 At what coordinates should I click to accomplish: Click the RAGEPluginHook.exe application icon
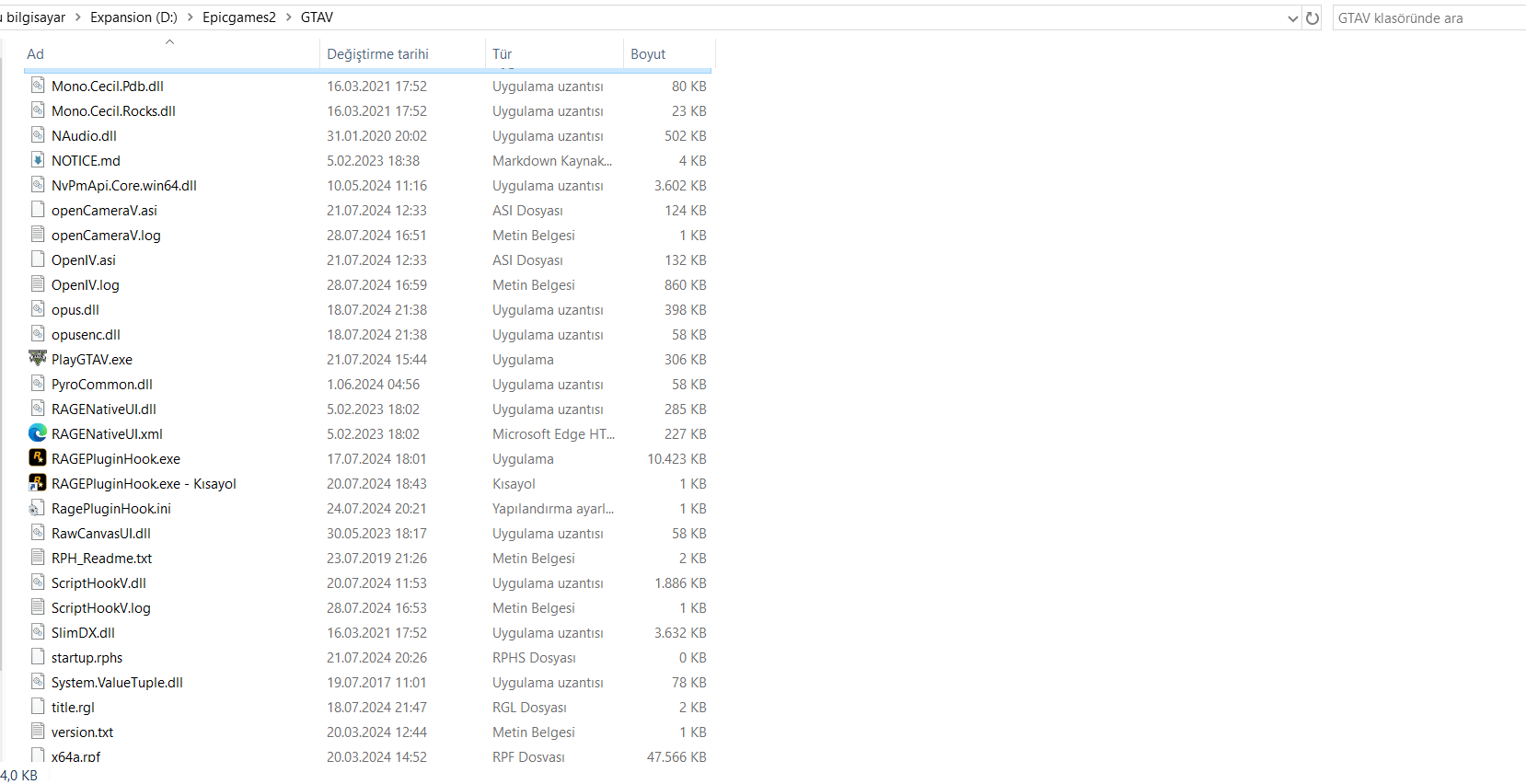pyautogui.click(x=38, y=458)
